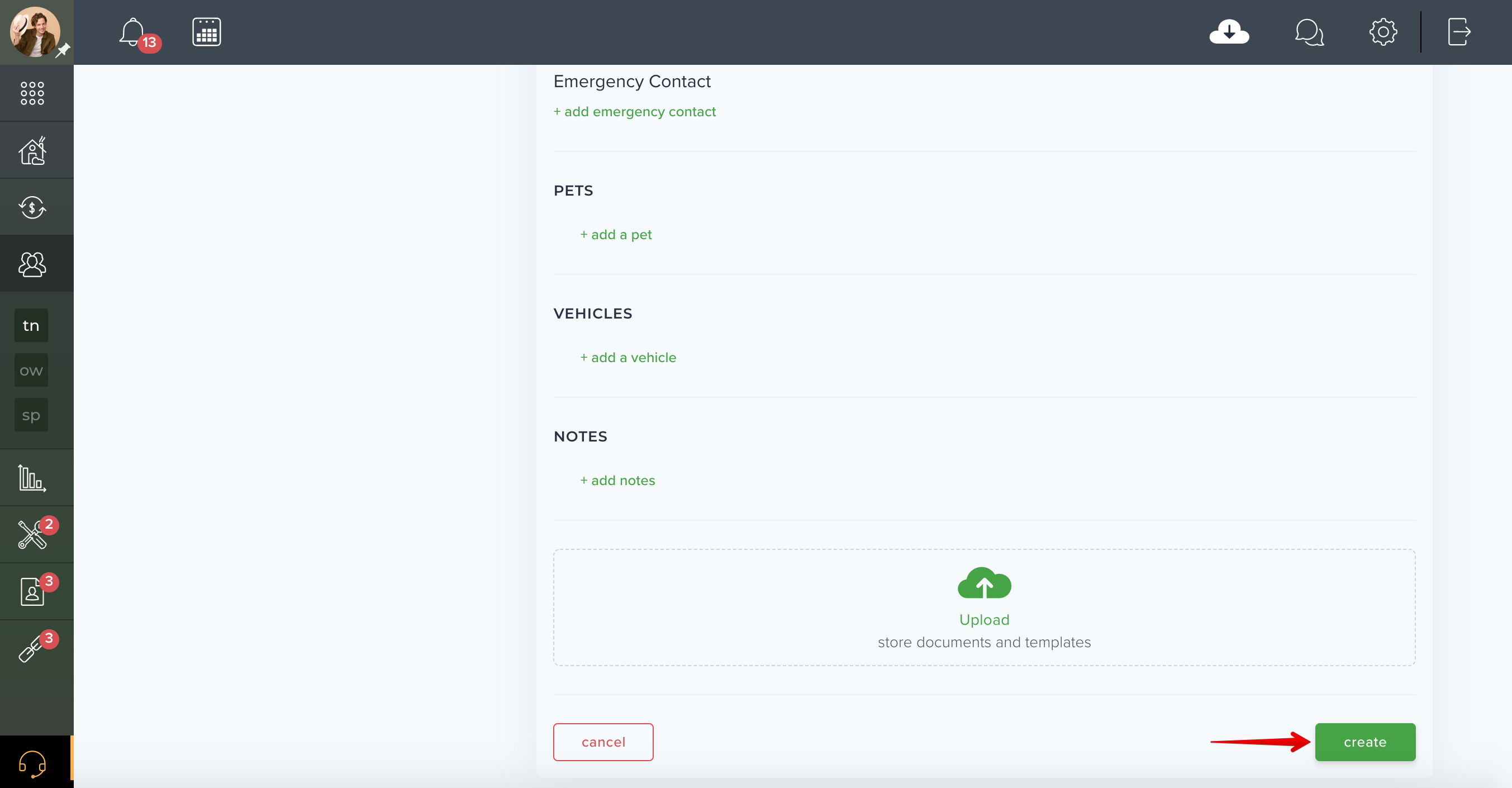
Task: Select the sp service pros shortcut
Action: click(31, 415)
